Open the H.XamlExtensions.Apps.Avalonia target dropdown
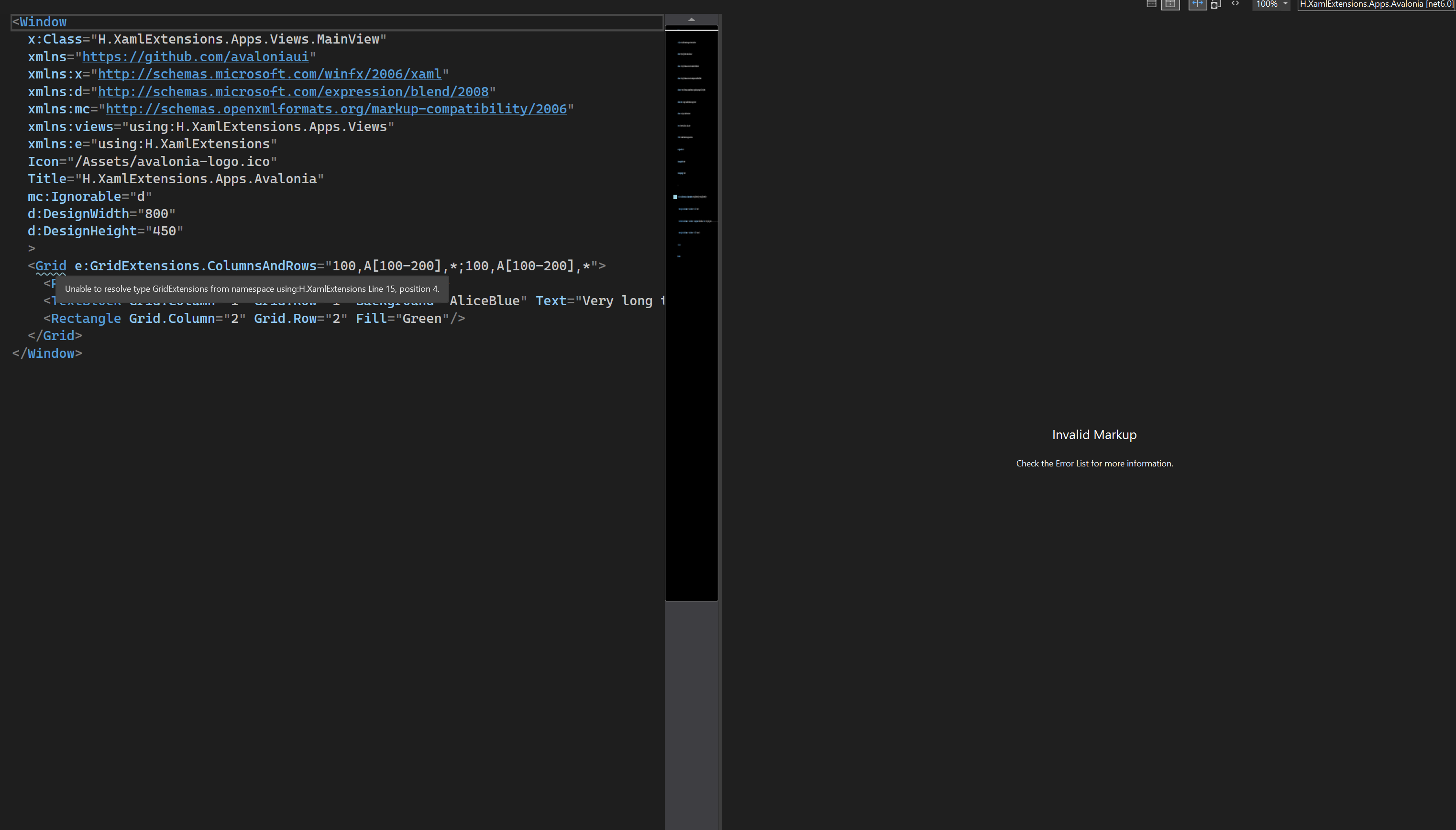This screenshot has width=1456, height=830. pos(1376,4)
